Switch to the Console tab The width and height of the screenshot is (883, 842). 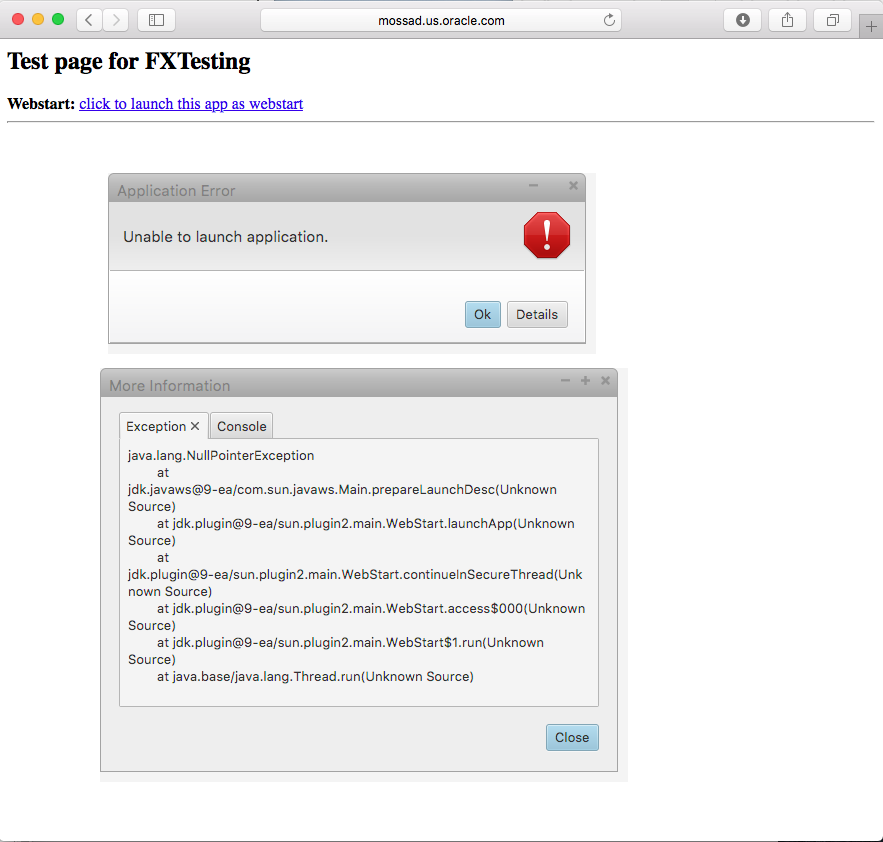[242, 426]
